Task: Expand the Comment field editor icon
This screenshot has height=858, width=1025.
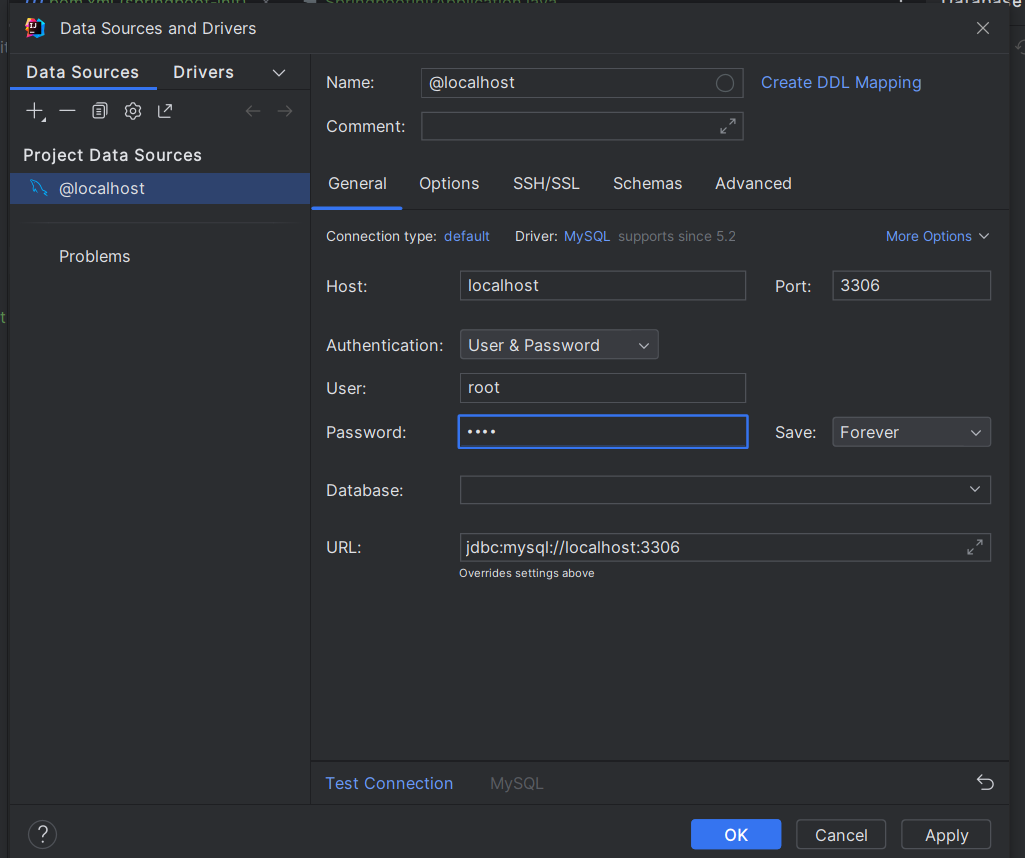Action: pyautogui.click(x=728, y=126)
